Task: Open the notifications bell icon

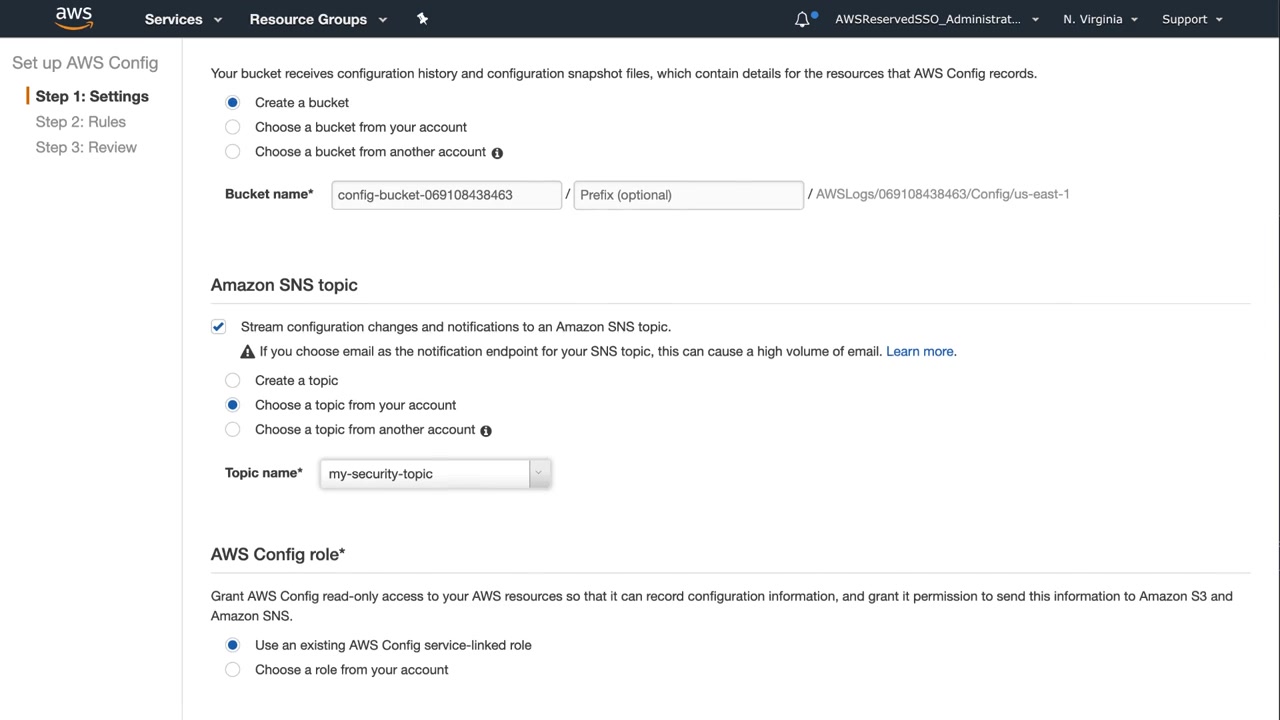Action: pyautogui.click(x=802, y=19)
